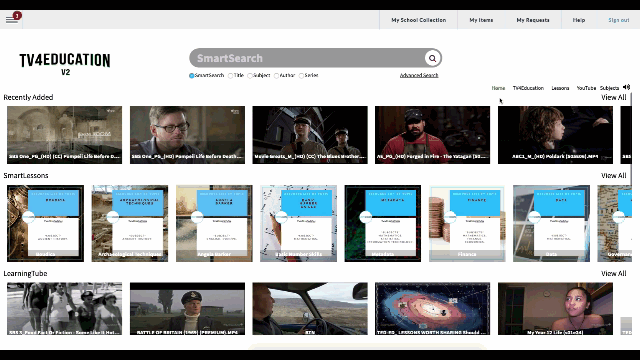This screenshot has width=640, height=360.
Task: Open the hamburger menu with notification badge
Action: coord(12,19)
